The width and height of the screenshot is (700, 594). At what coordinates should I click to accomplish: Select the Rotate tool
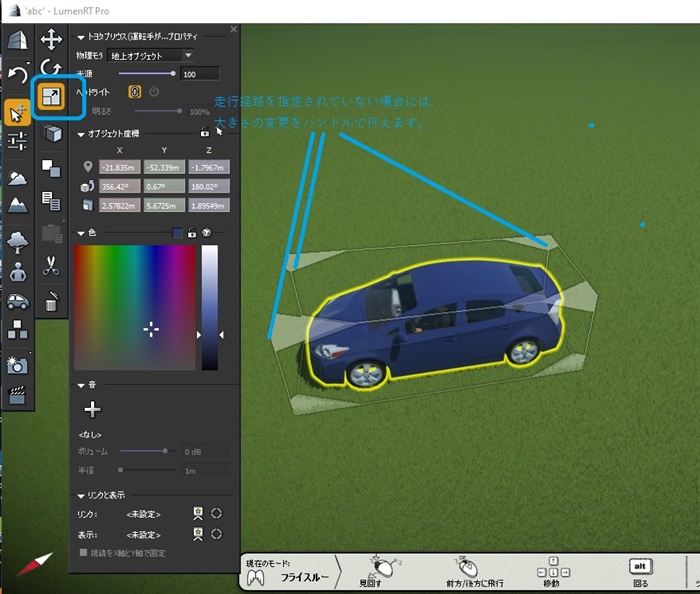click(51, 68)
